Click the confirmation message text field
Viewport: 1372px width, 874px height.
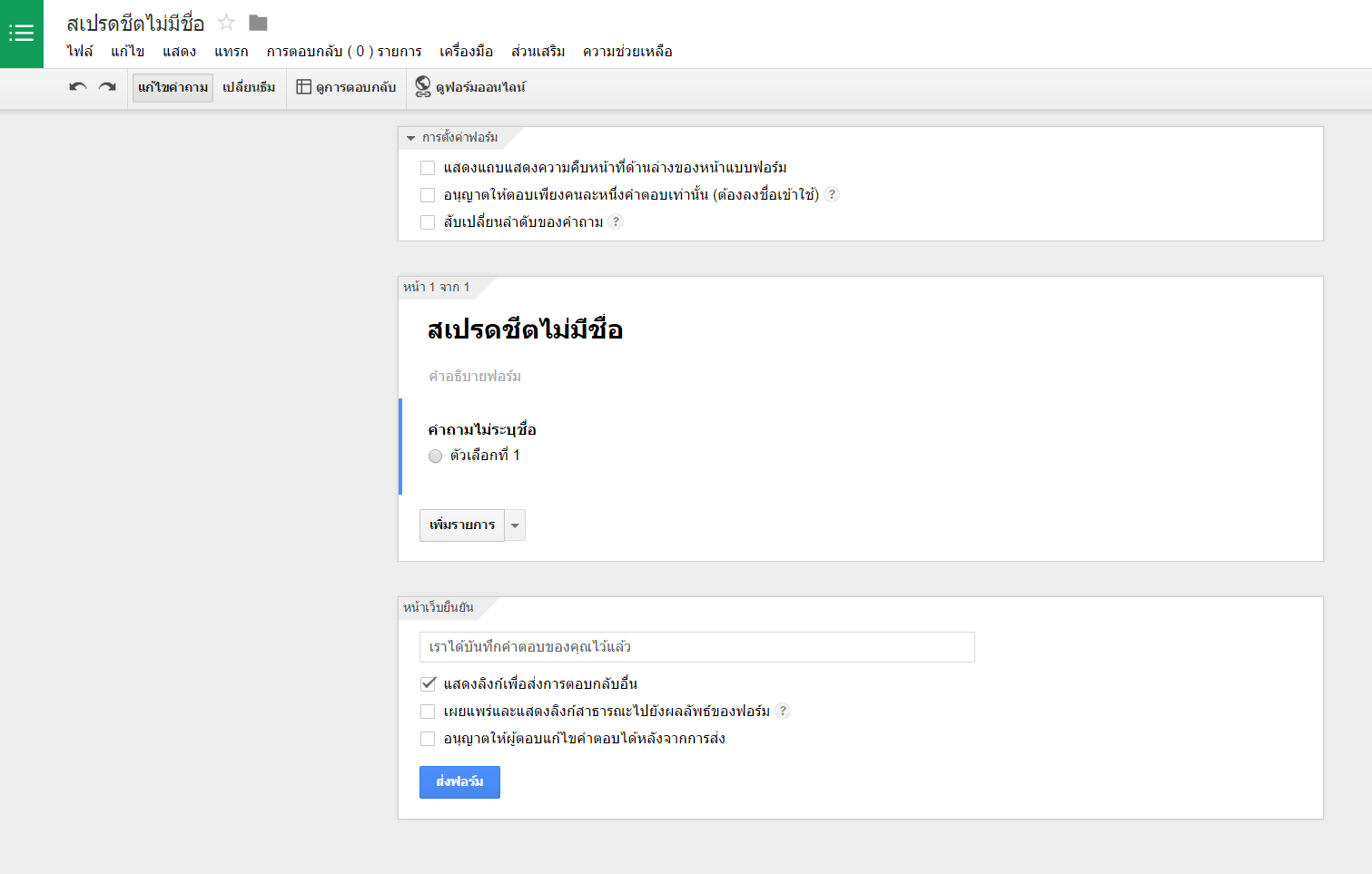point(696,647)
